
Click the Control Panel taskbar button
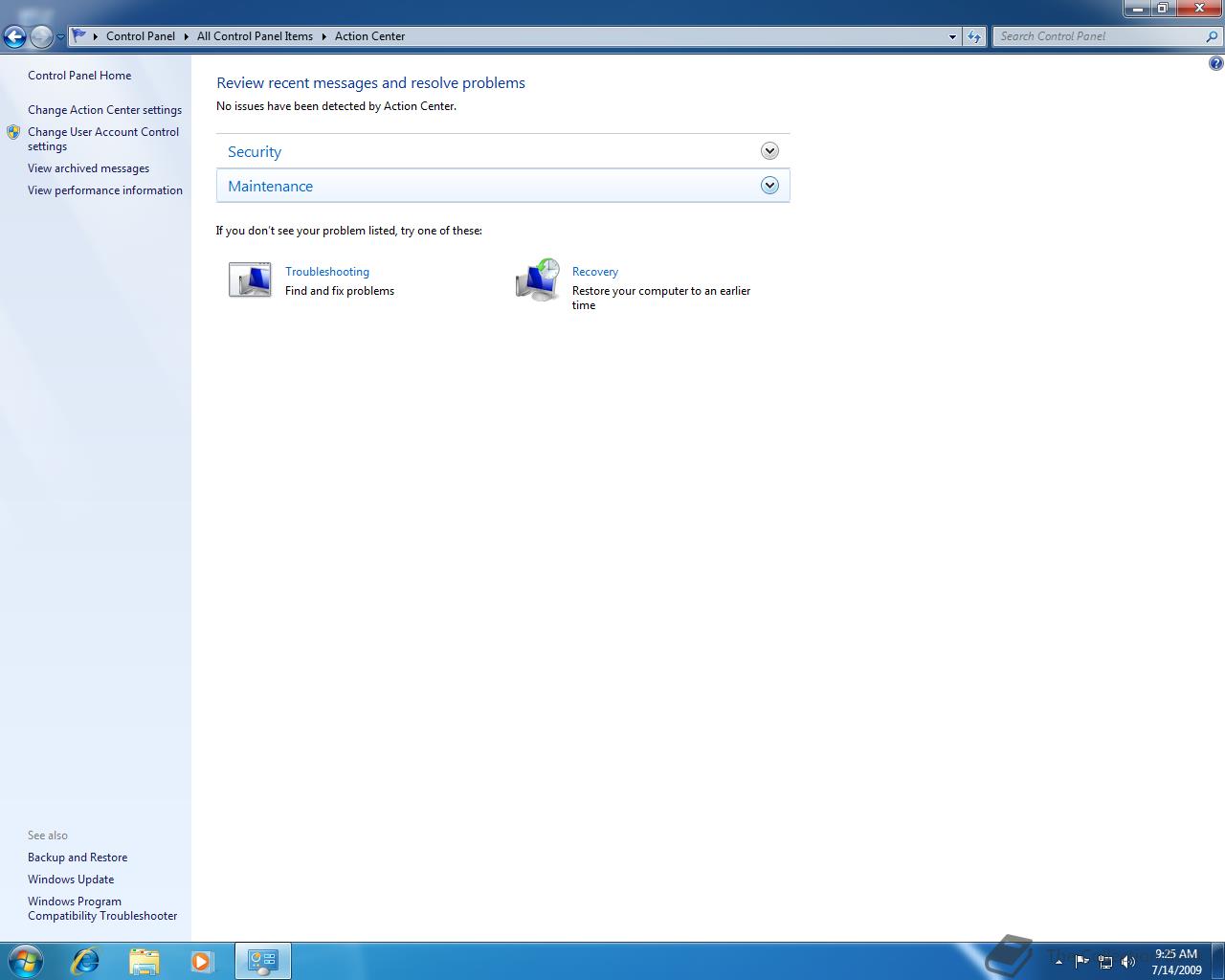[x=263, y=961]
